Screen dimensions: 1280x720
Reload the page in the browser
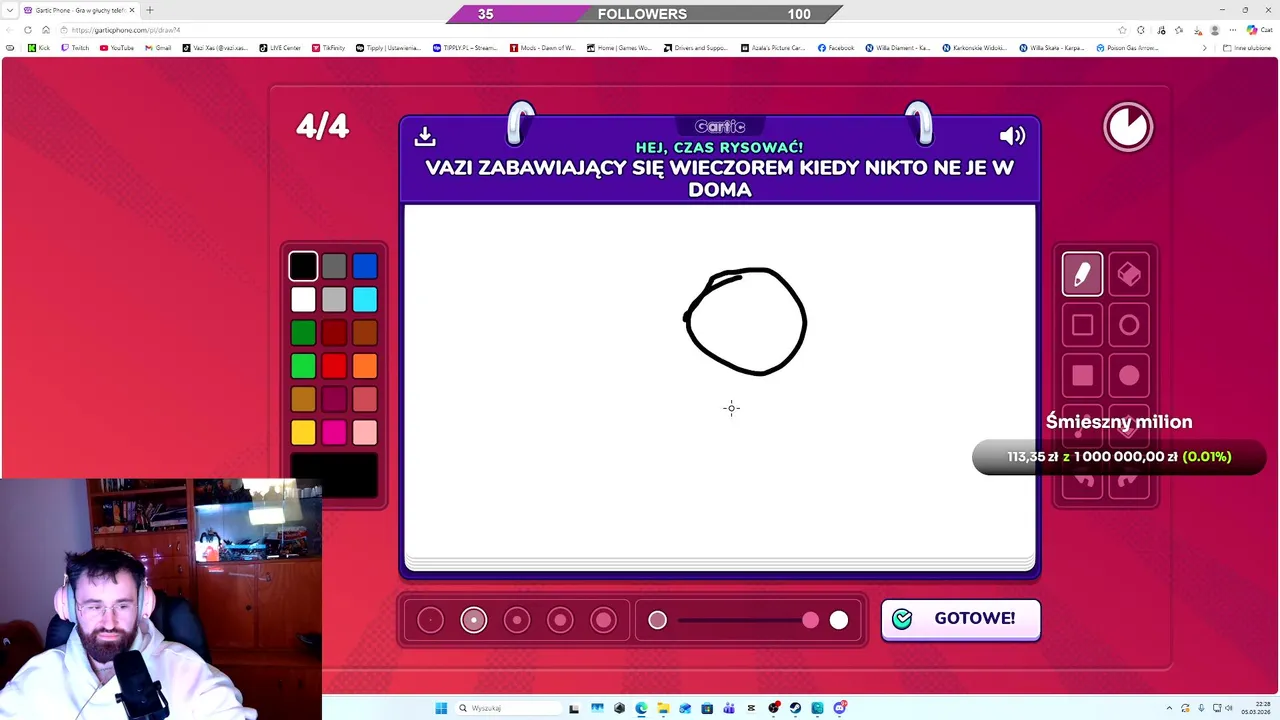click(28, 30)
